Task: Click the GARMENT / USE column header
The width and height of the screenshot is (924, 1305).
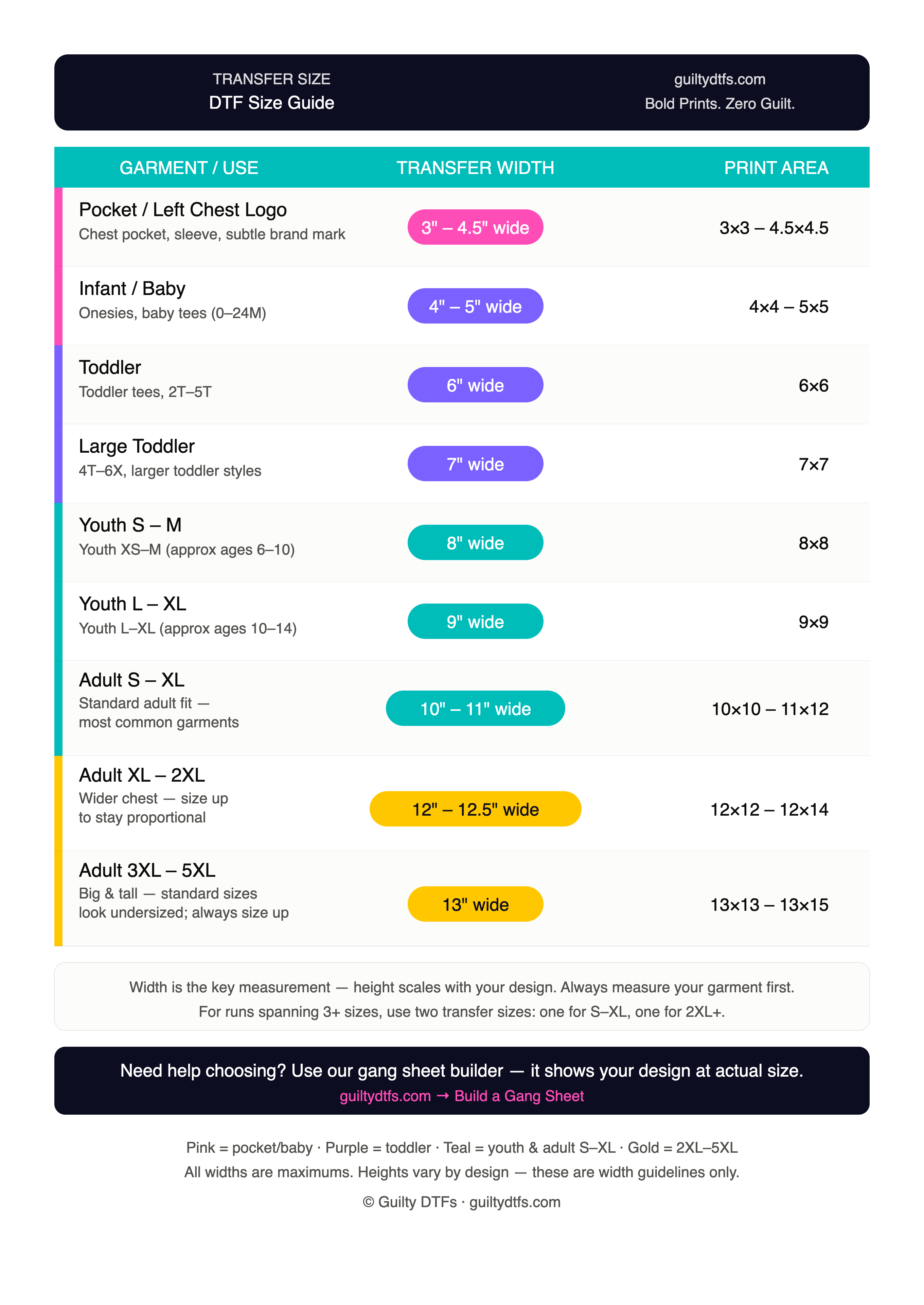Action: (189, 168)
